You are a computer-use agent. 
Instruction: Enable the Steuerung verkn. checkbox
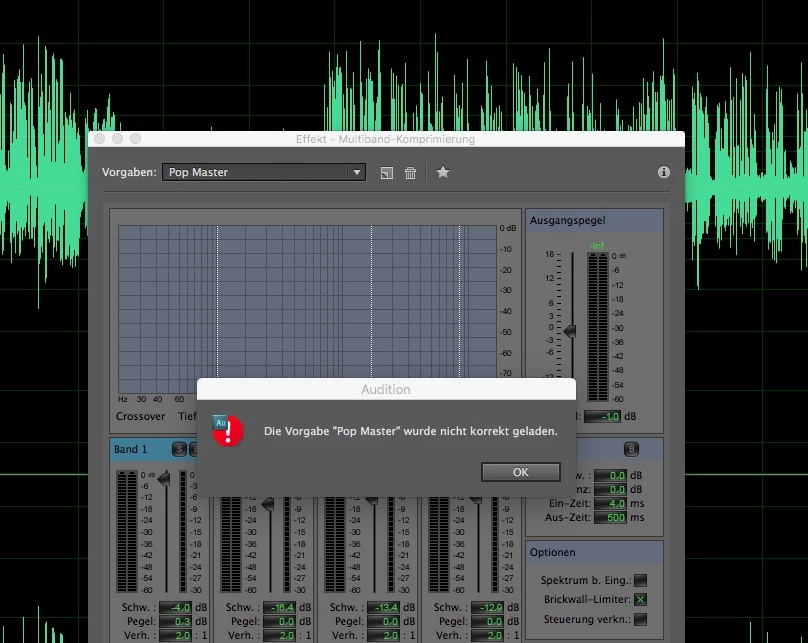[x=641, y=619]
